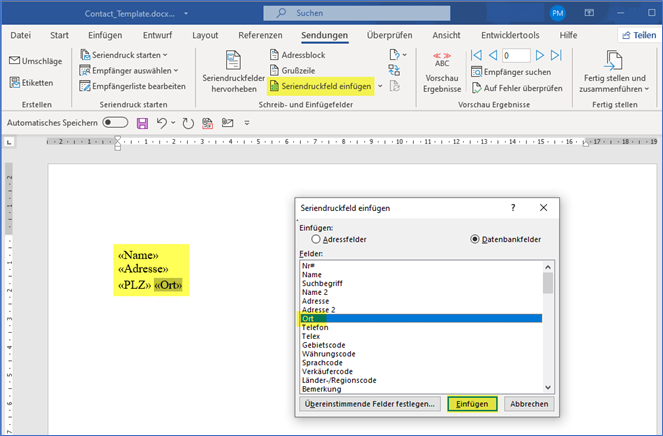This screenshot has width=663, height=436.
Task: Select the Adressfelder radio button
Action: pos(317,240)
